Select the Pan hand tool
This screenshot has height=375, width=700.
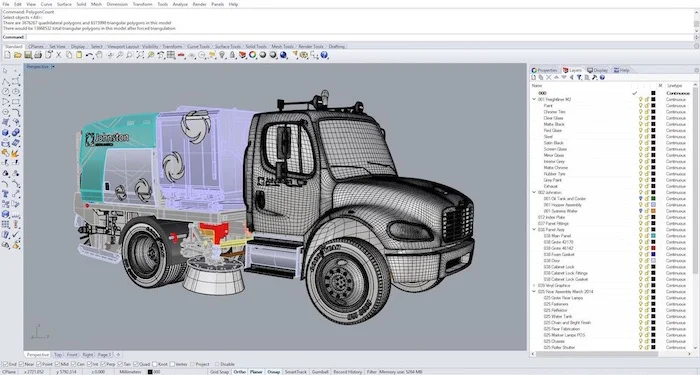99,55
